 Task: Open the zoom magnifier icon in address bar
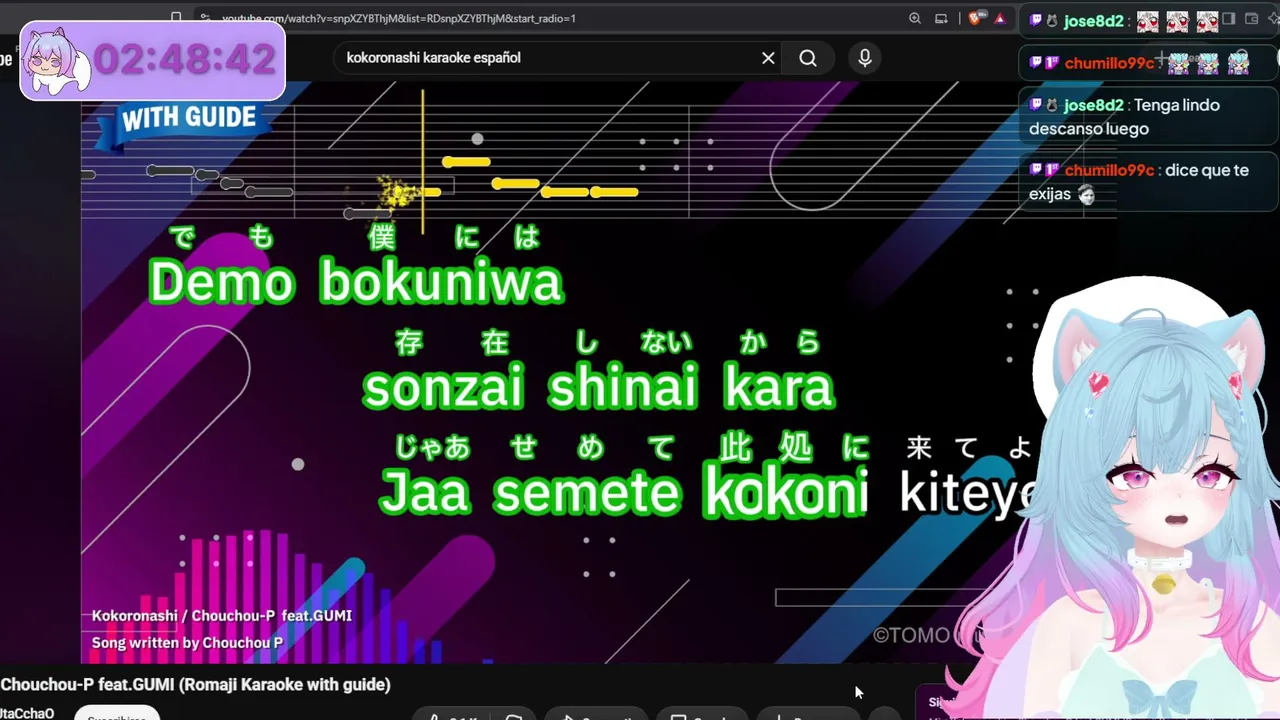(915, 18)
